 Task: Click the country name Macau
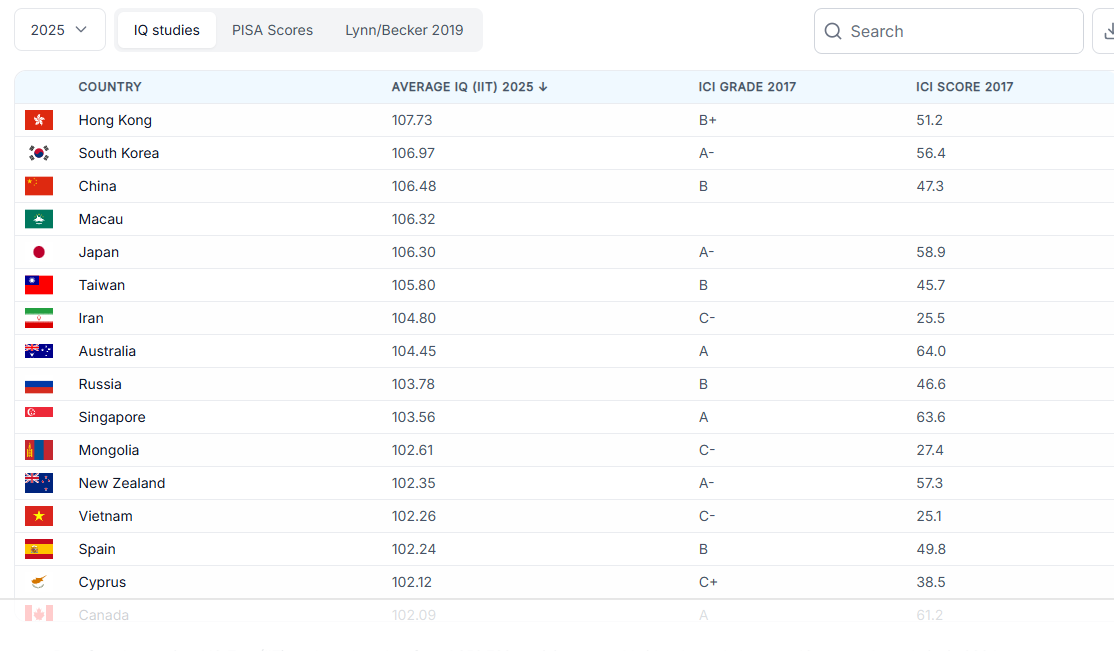click(x=101, y=219)
